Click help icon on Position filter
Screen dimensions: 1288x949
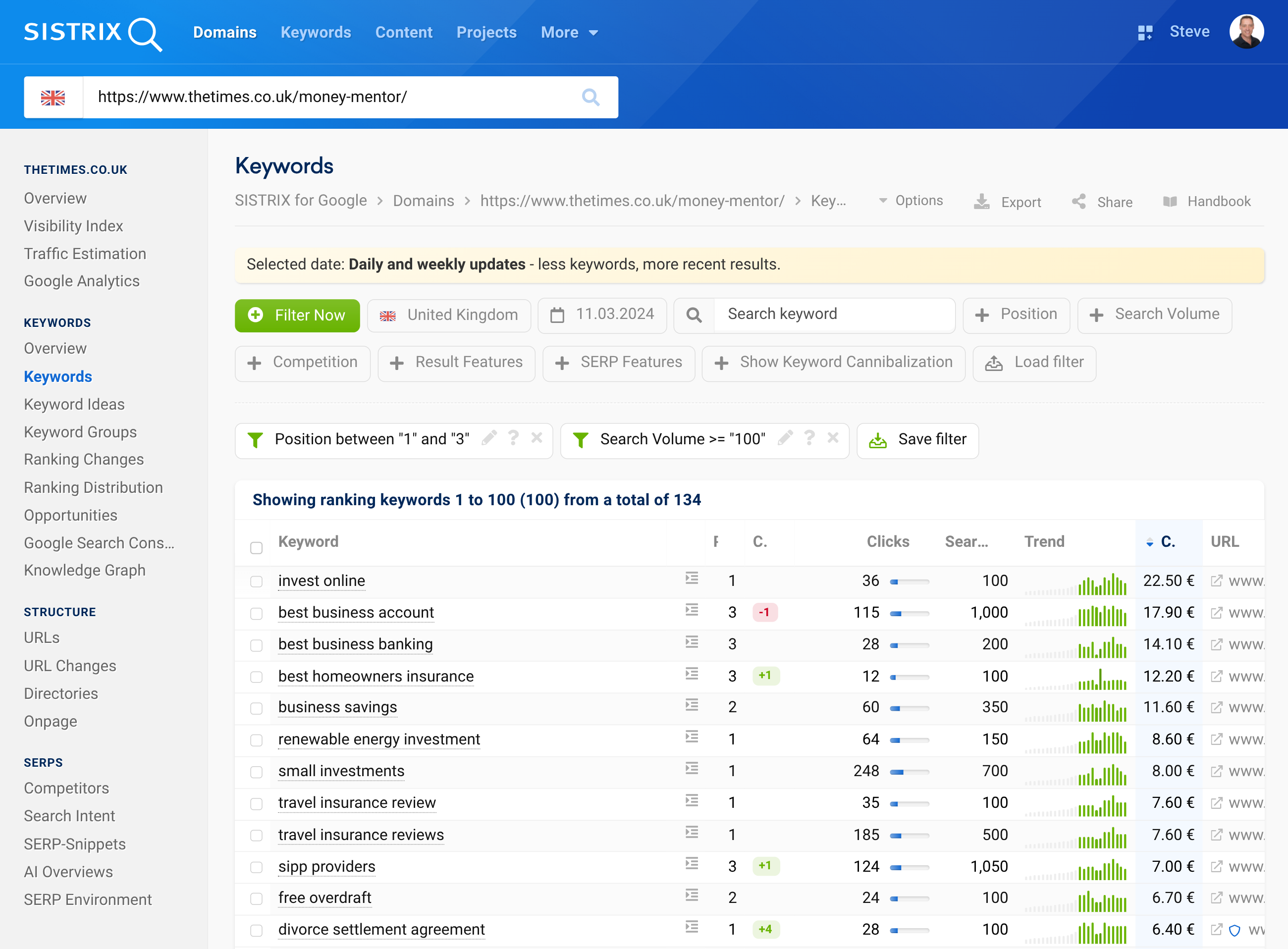(x=514, y=438)
